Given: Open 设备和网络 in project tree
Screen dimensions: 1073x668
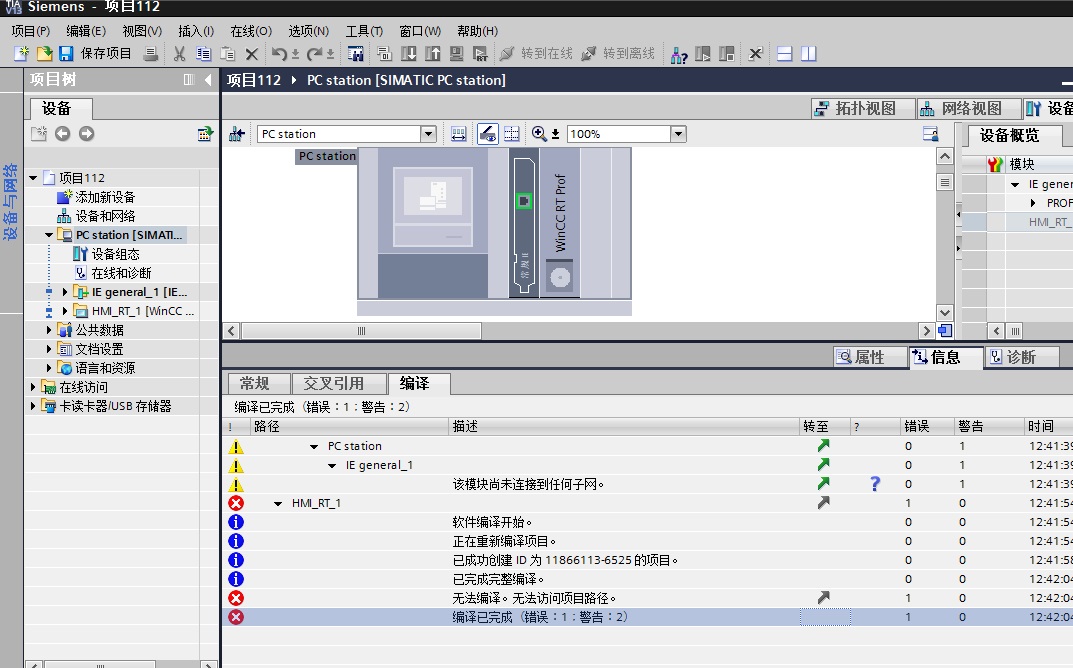Looking at the screenshot, I should 105,216.
